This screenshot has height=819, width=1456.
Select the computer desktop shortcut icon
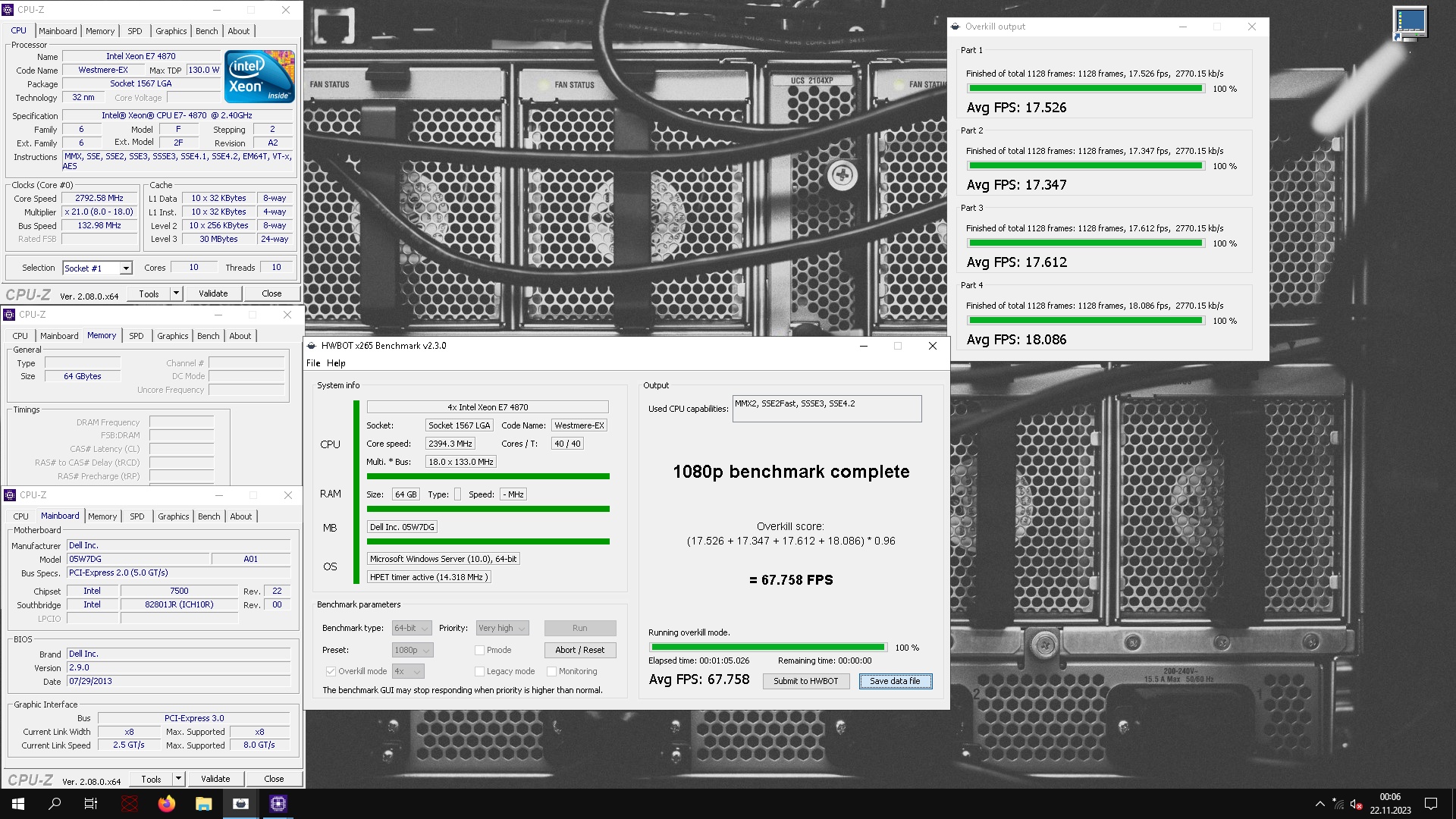click(1410, 24)
